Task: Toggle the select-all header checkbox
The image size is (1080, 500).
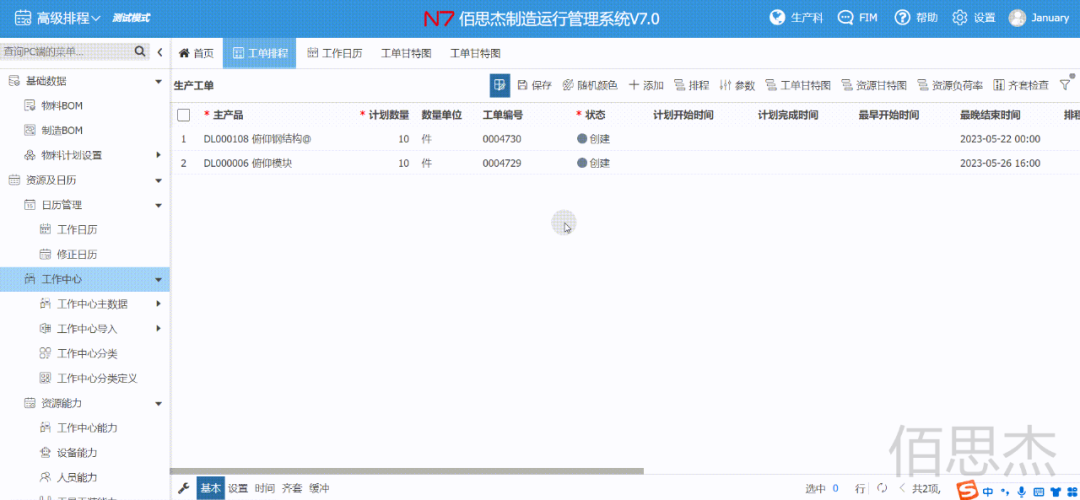Action: coord(183,115)
